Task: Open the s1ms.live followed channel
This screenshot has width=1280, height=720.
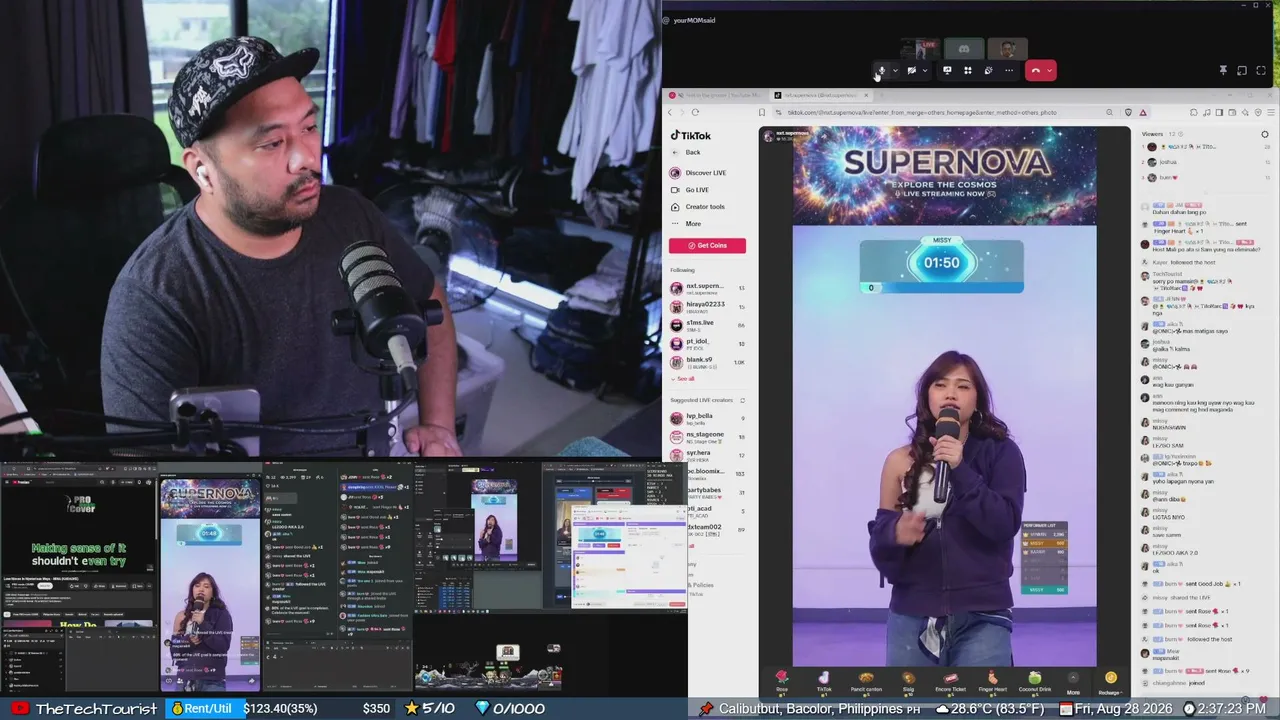Action: point(708,324)
